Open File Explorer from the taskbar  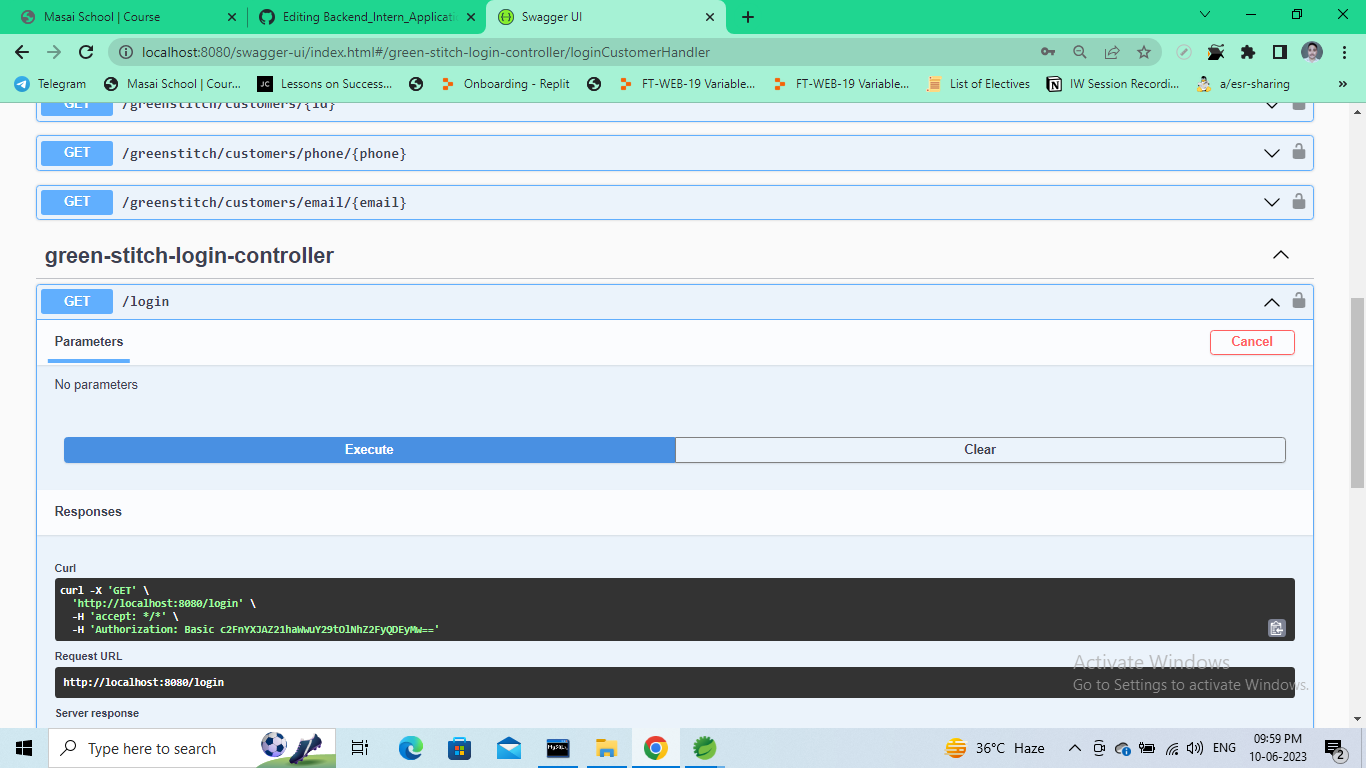pos(606,747)
